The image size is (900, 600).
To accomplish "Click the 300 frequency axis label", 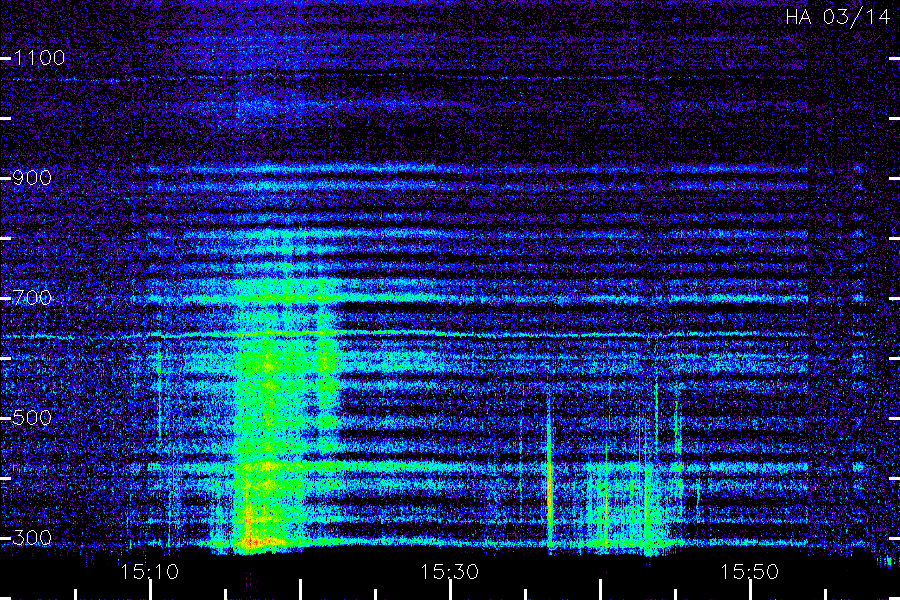I will [x=32, y=538].
